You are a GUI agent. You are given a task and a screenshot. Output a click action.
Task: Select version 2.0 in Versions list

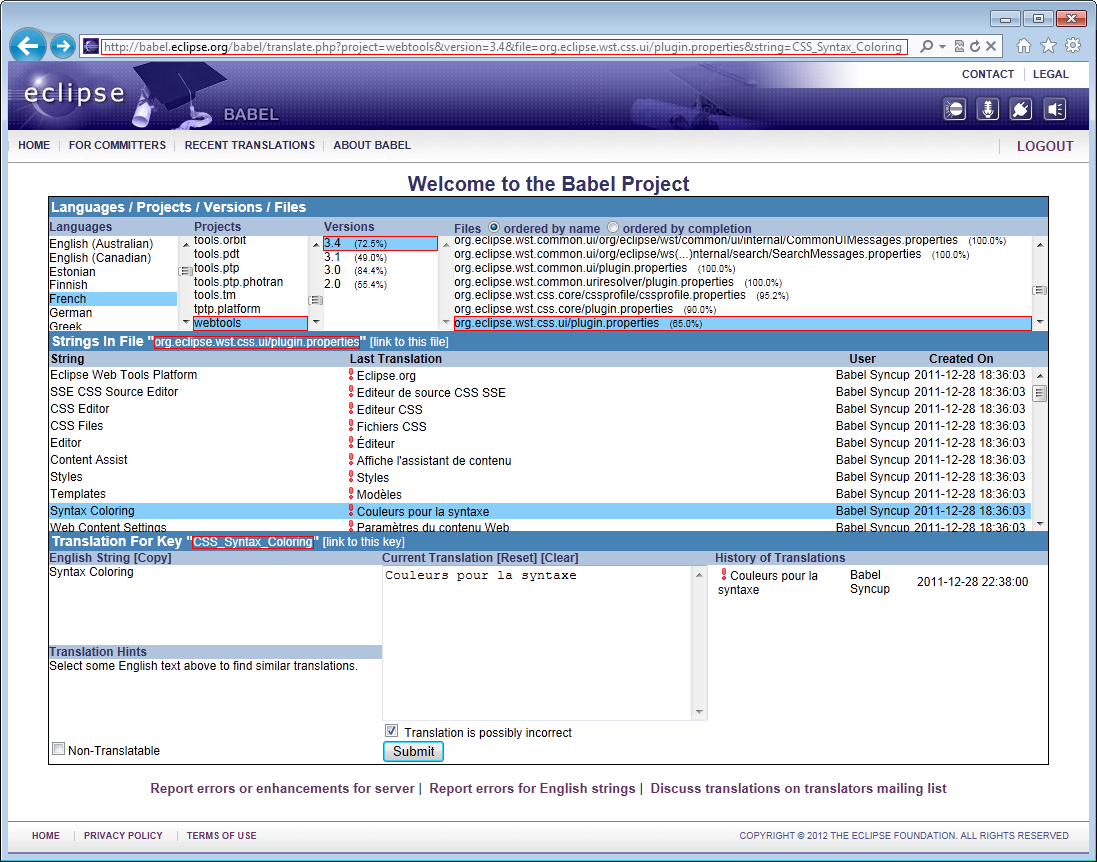pyautogui.click(x=381, y=284)
